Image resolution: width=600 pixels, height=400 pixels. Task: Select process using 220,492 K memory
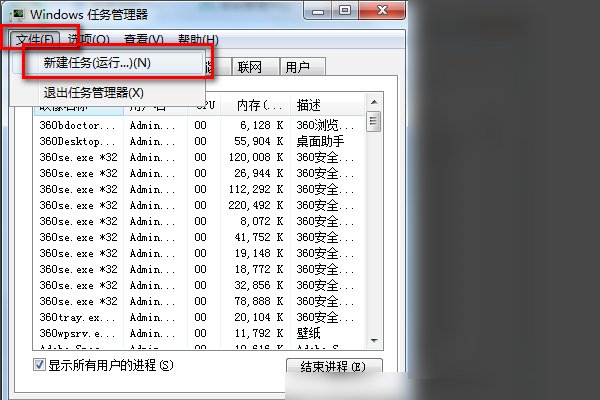point(199,206)
